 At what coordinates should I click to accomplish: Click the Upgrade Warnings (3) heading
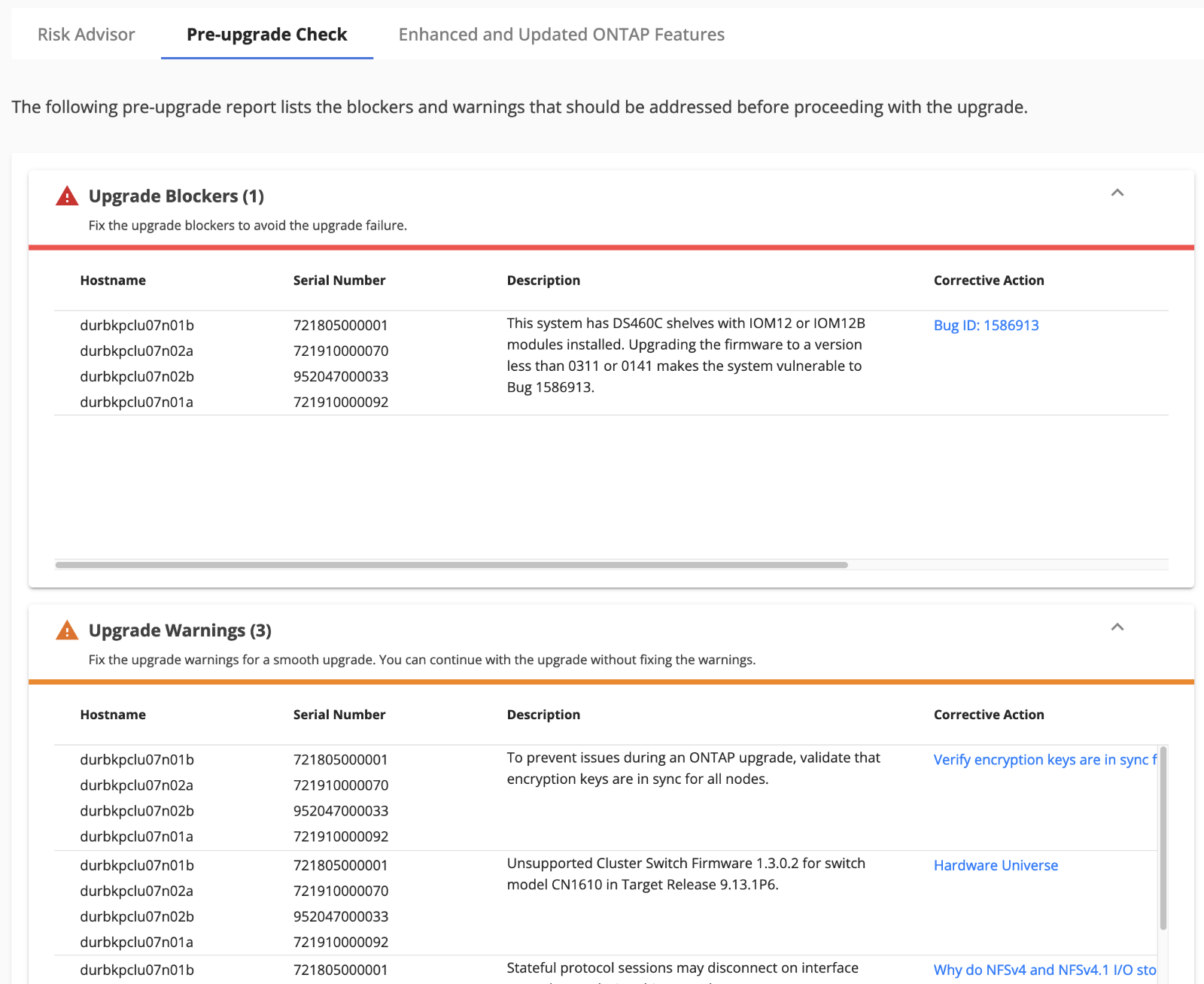180,630
